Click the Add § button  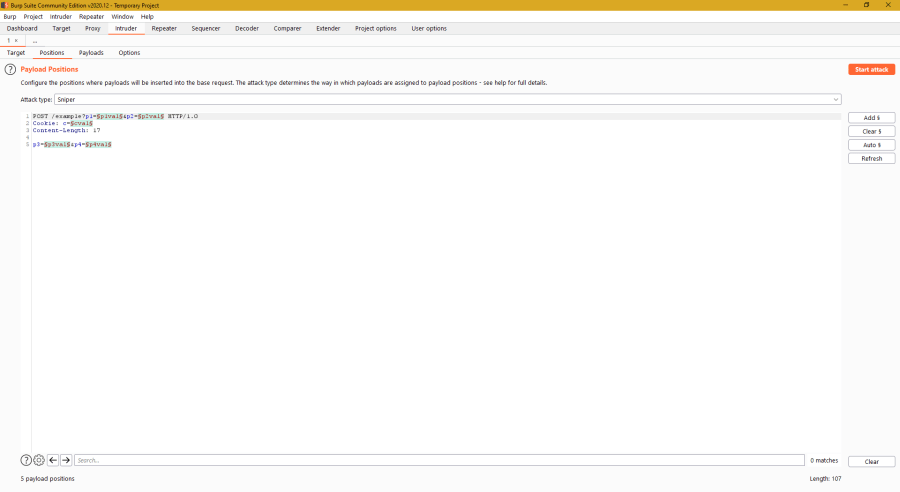pos(871,117)
